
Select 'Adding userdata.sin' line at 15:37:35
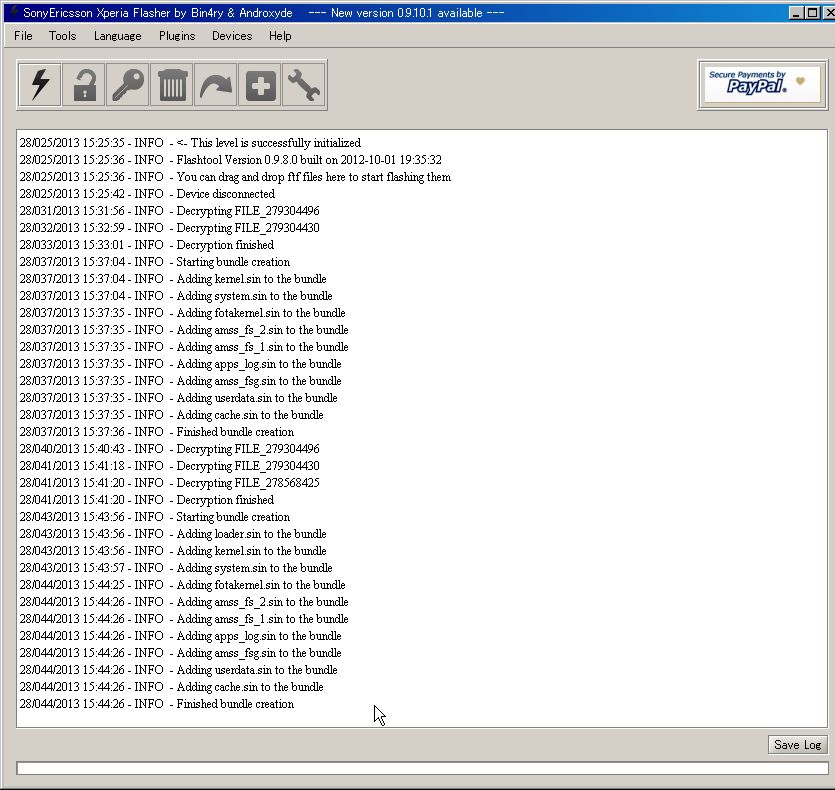178,398
